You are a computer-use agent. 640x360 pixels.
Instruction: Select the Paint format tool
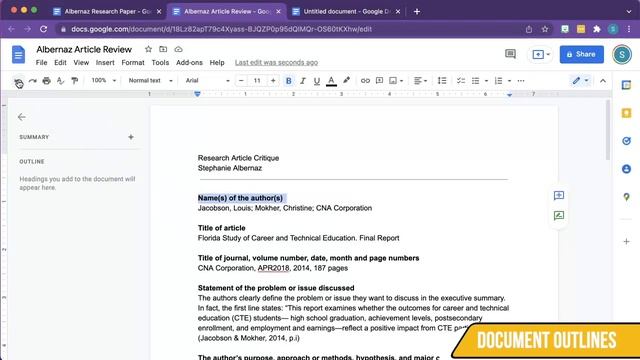74,81
